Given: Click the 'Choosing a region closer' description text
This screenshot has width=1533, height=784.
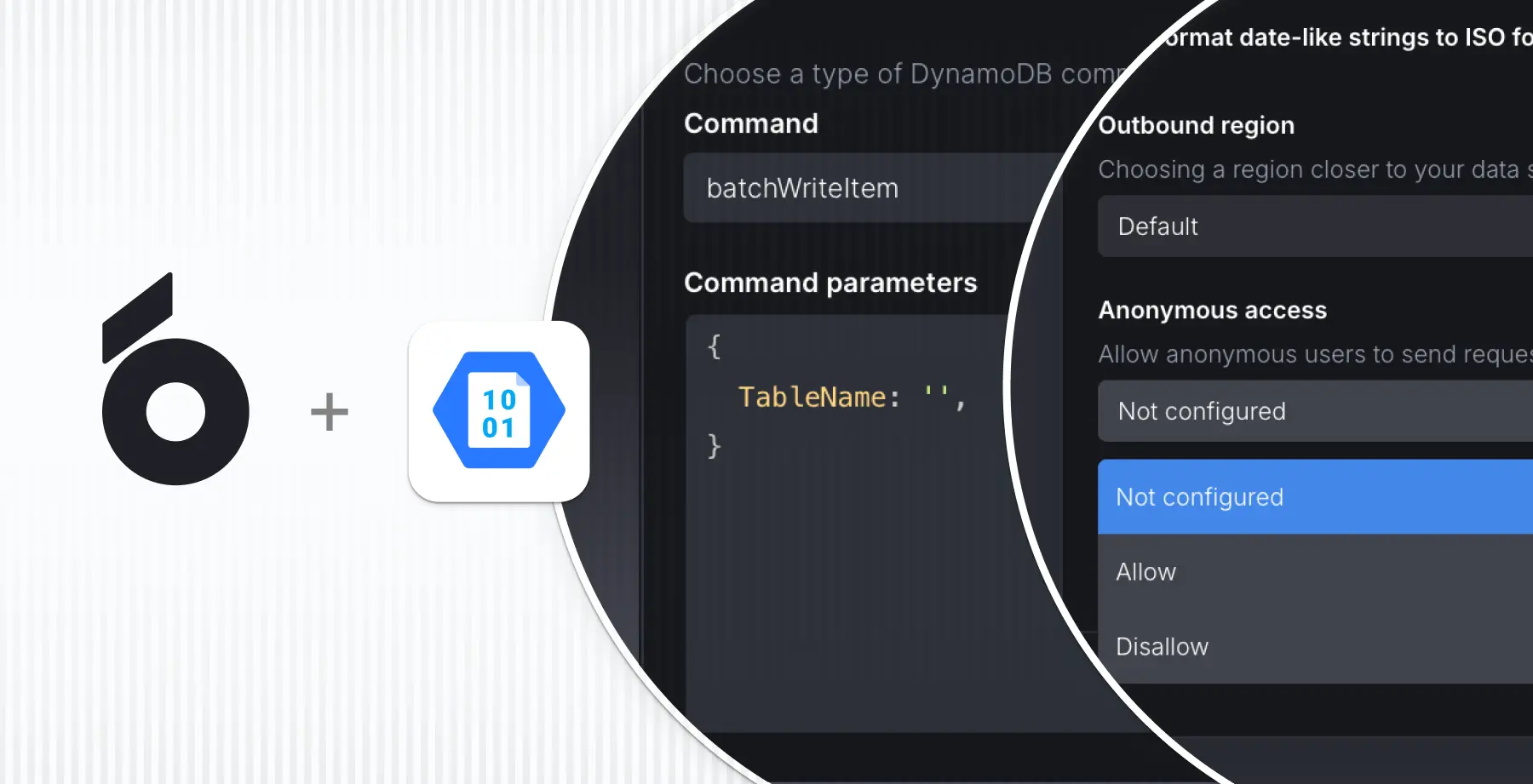Looking at the screenshot, I should pyautogui.click(x=1315, y=169).
